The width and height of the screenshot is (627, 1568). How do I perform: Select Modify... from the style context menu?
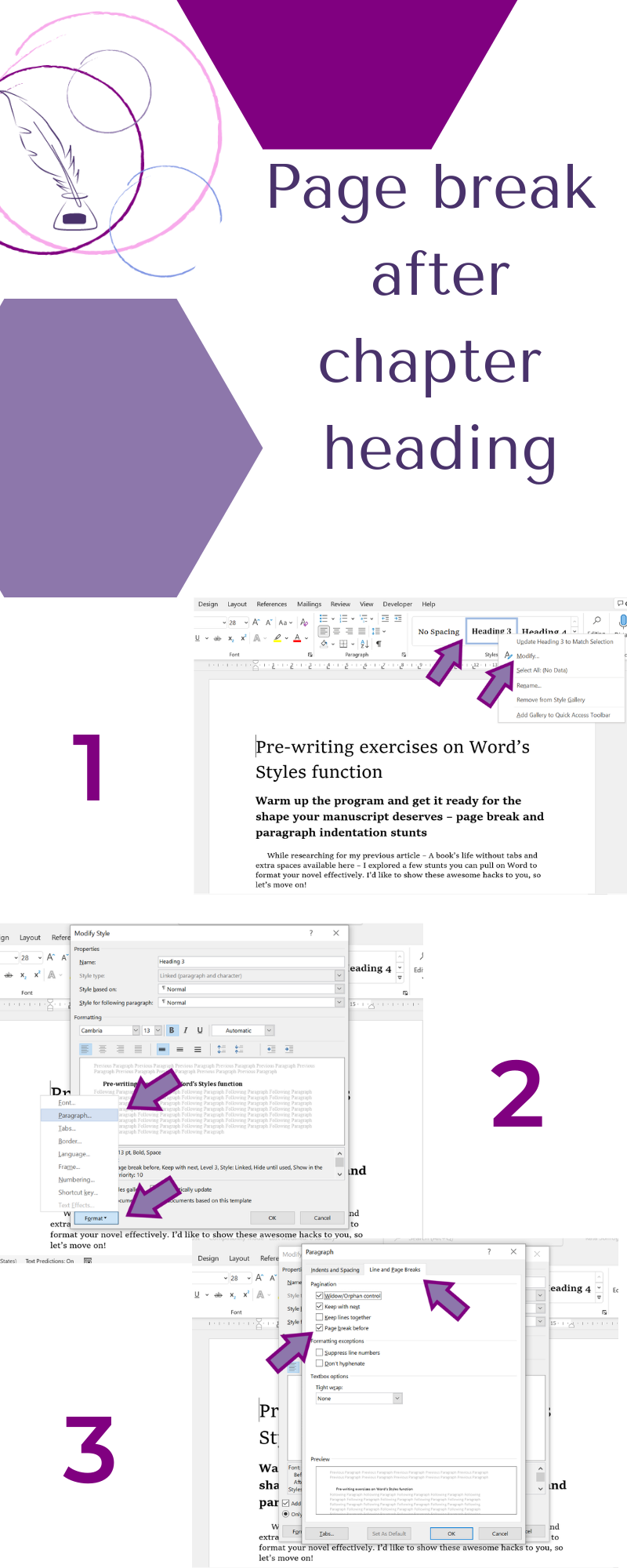(527, 655)
